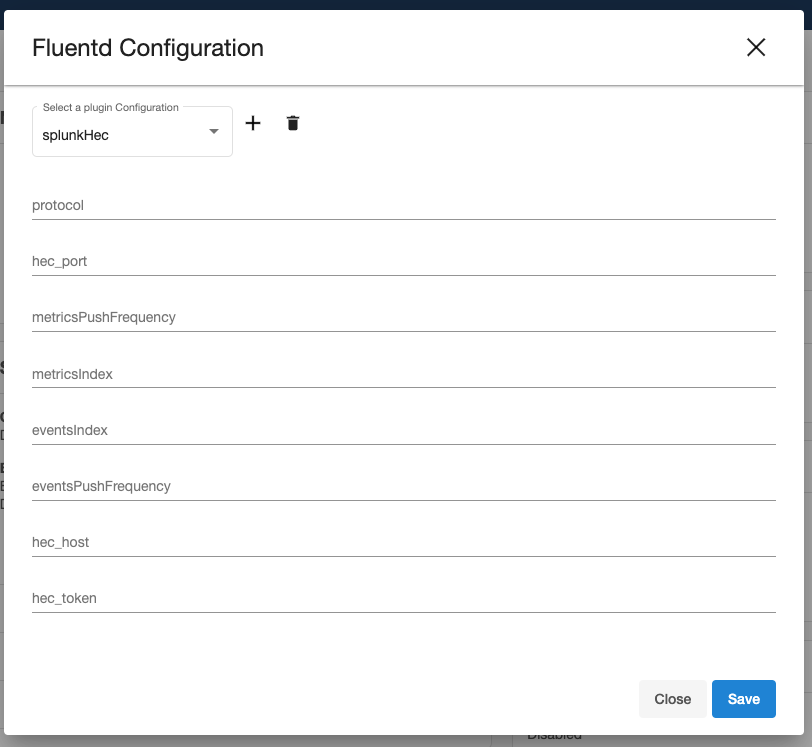Click into the hec_port field
This screenshot has width=812, height=747.
pyautogui.click(x=403, y=261)
